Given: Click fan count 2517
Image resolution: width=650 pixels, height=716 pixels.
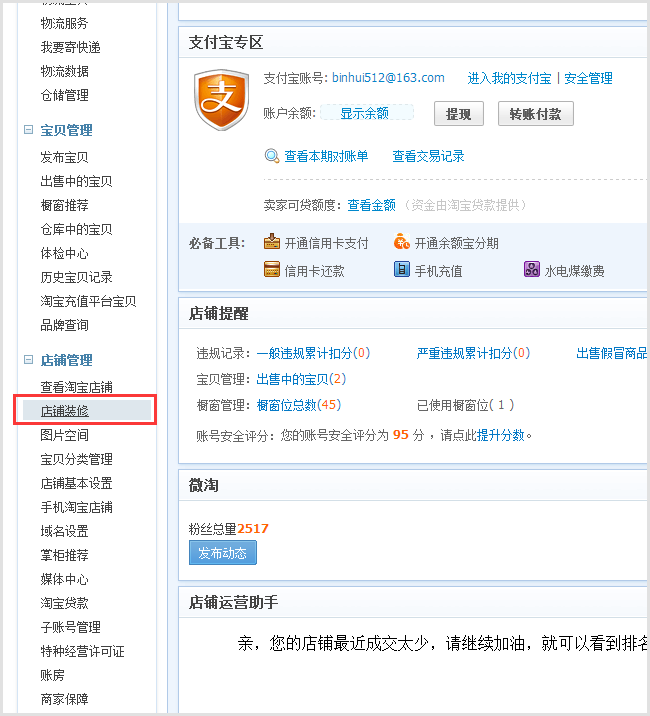Looking at the screenshot, I should coord(253,529).
